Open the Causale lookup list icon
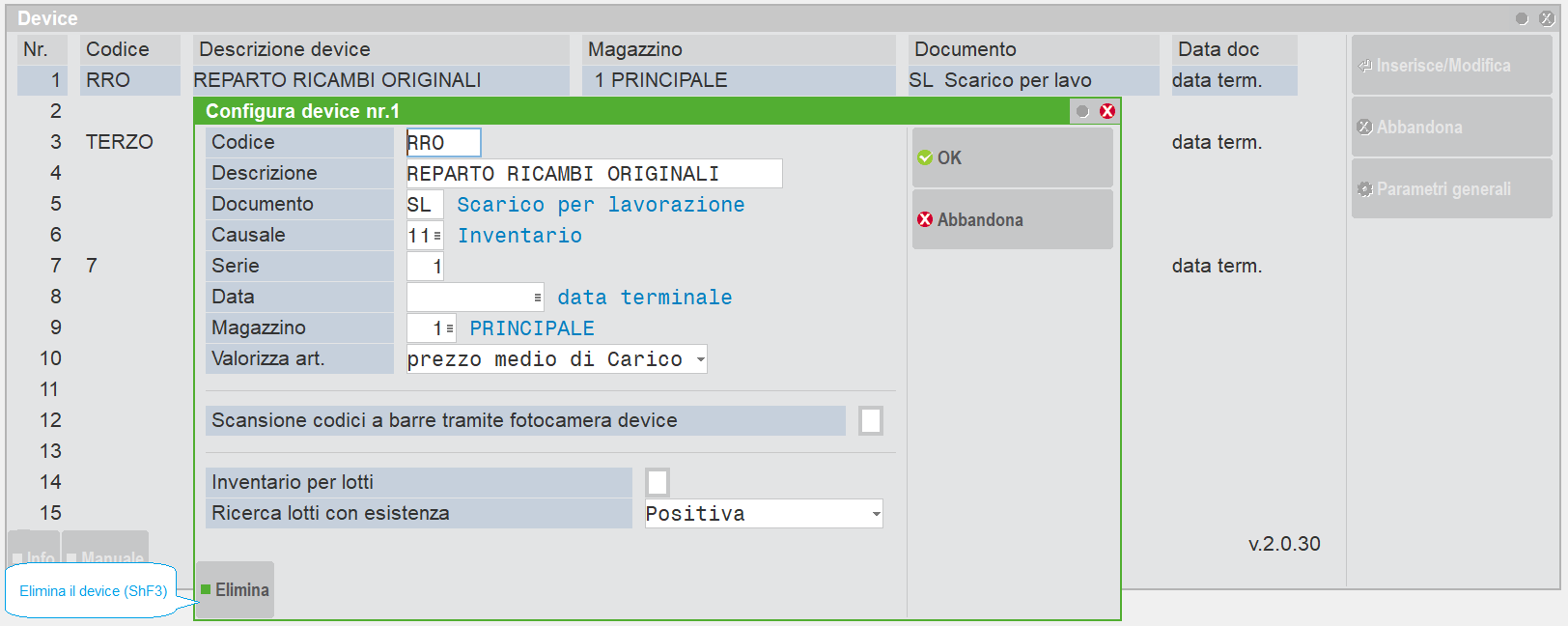Image resolution: width=1568 pixels, height=626 pixels. 437,236
